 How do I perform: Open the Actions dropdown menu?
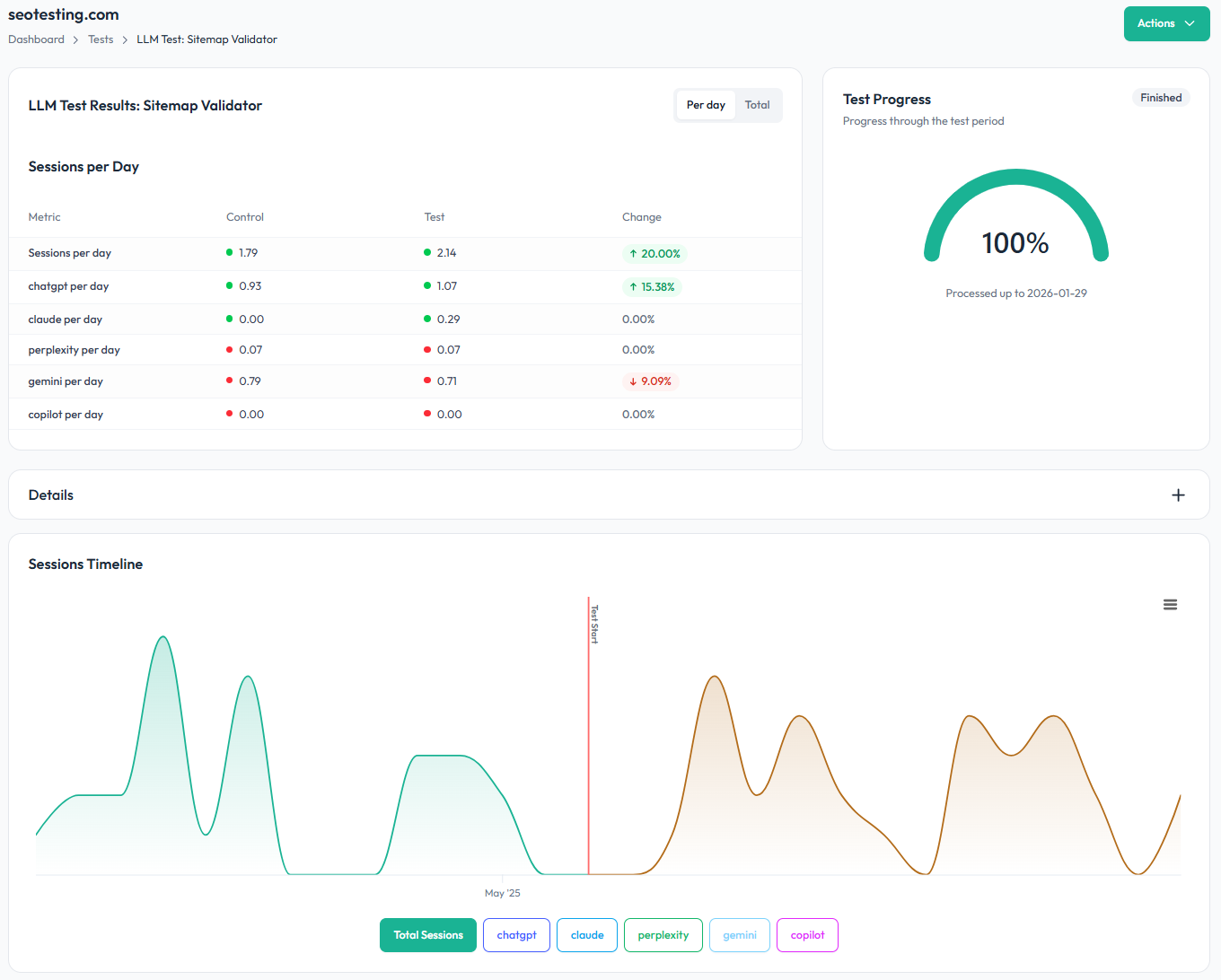point(1166,23)
